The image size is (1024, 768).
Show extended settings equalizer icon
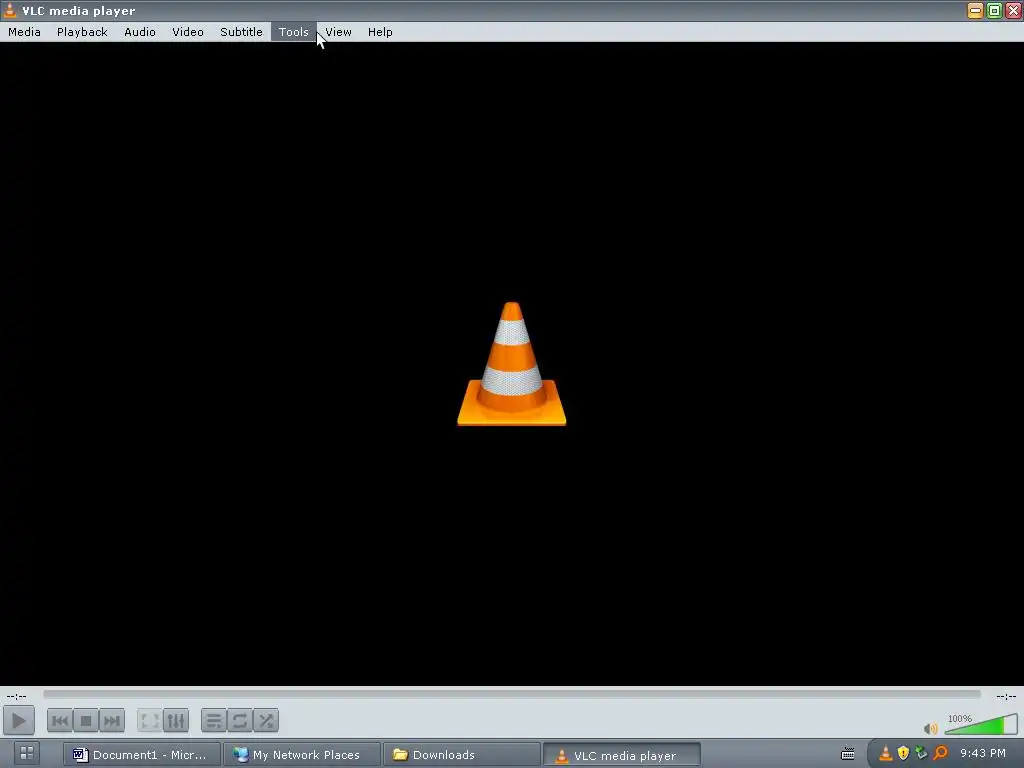176,721
